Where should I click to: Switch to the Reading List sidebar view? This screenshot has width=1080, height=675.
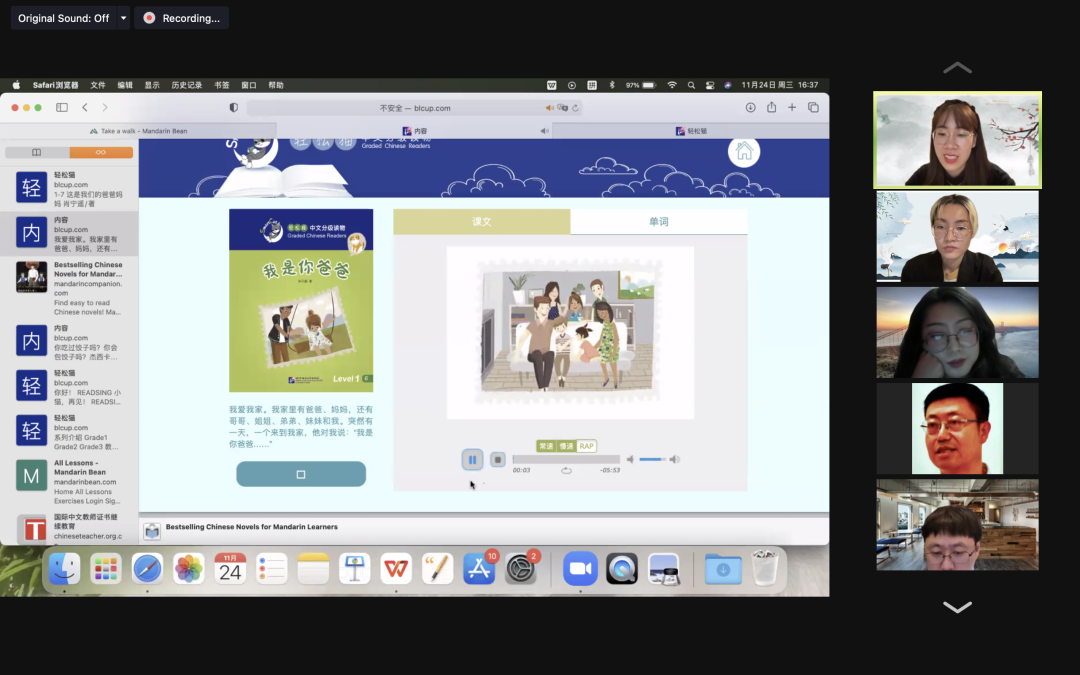click(101, 152)
